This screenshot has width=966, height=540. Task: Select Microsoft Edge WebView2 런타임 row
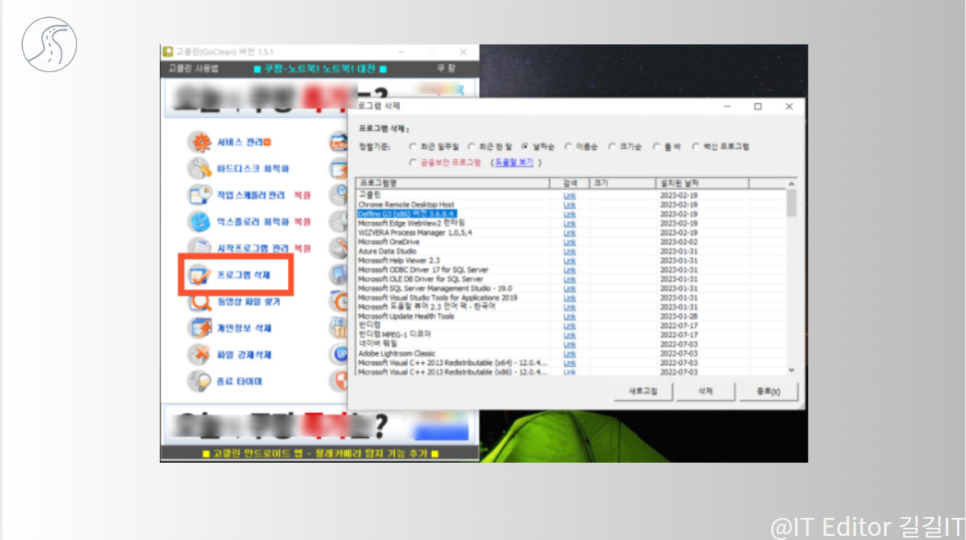(571, 223)
